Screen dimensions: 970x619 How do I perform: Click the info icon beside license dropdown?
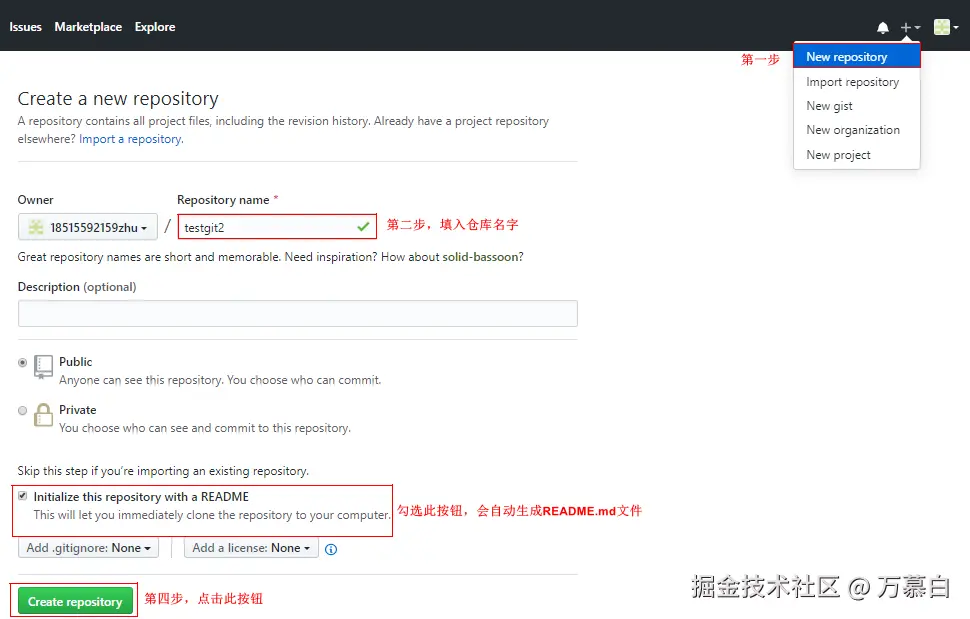pos(331,549)
